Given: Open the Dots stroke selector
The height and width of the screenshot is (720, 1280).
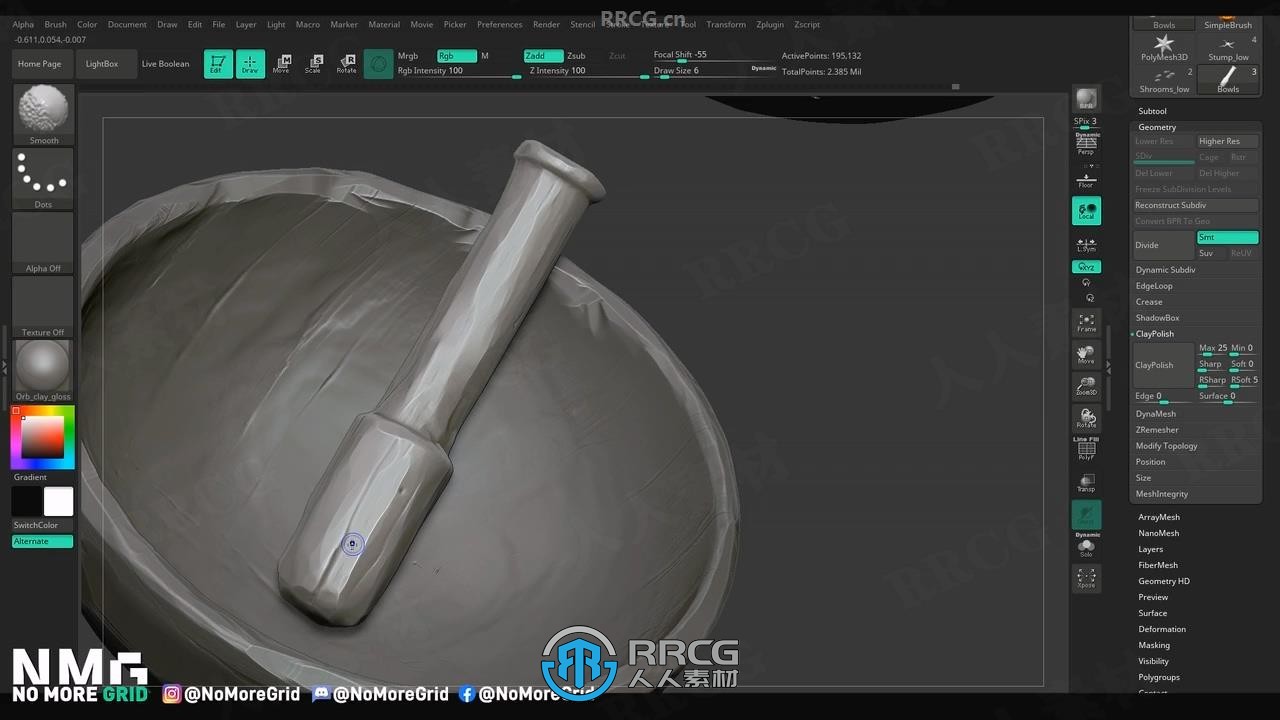Looking at the screenshot, I should 43,179.
